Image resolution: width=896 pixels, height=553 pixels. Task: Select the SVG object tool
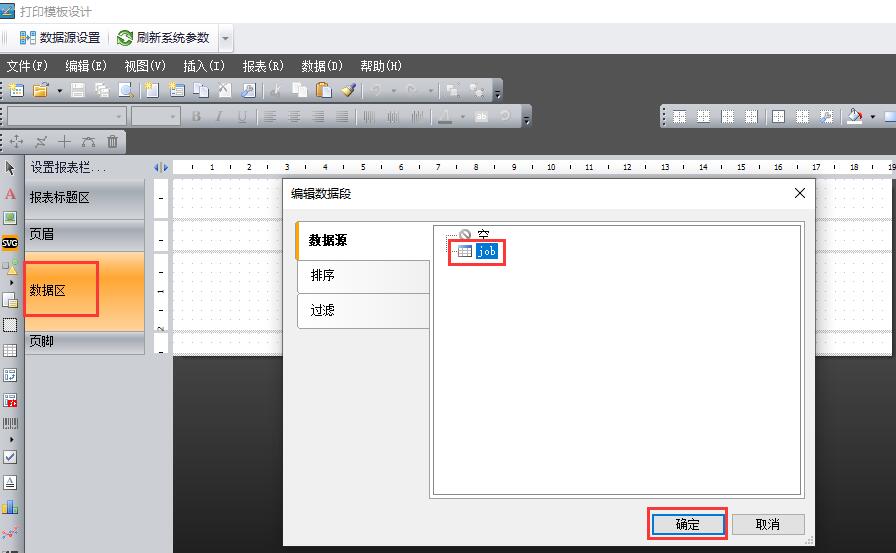[x=10, y=242]
